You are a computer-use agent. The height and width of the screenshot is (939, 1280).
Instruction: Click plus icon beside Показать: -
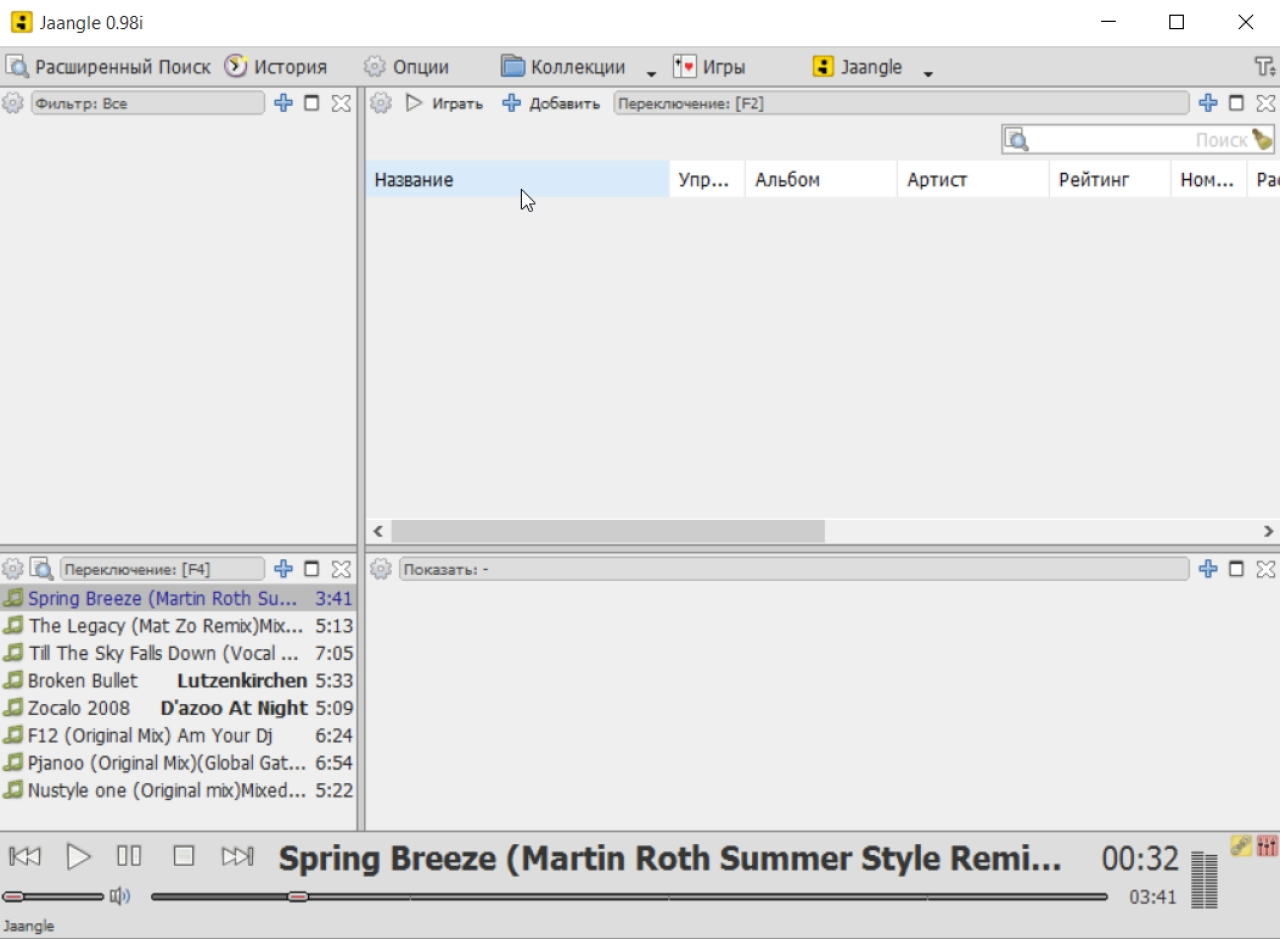click(1208, 569)
